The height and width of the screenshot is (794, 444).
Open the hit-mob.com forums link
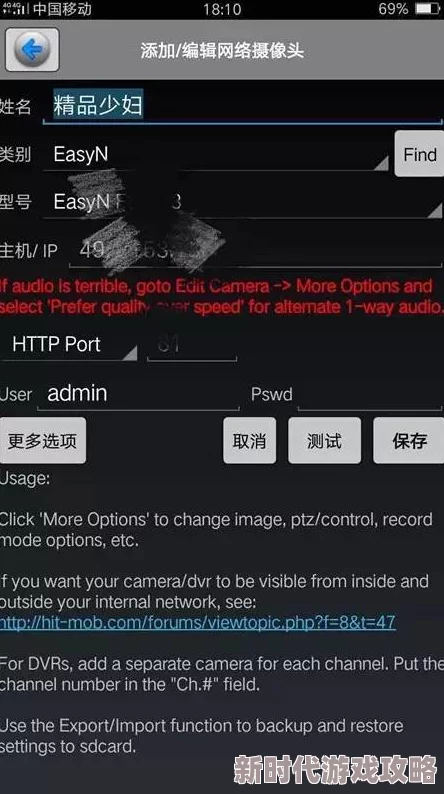coord(197,622)
